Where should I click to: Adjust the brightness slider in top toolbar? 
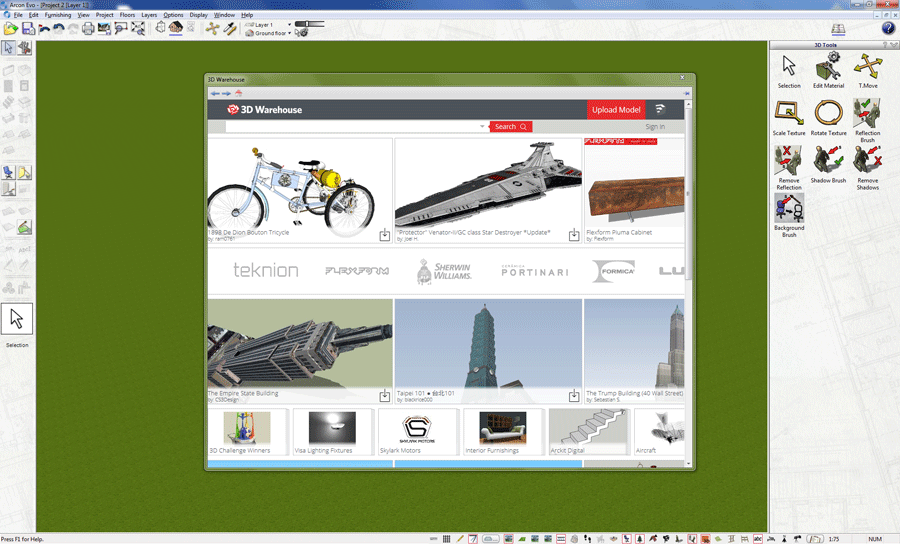tap(310, 24)
